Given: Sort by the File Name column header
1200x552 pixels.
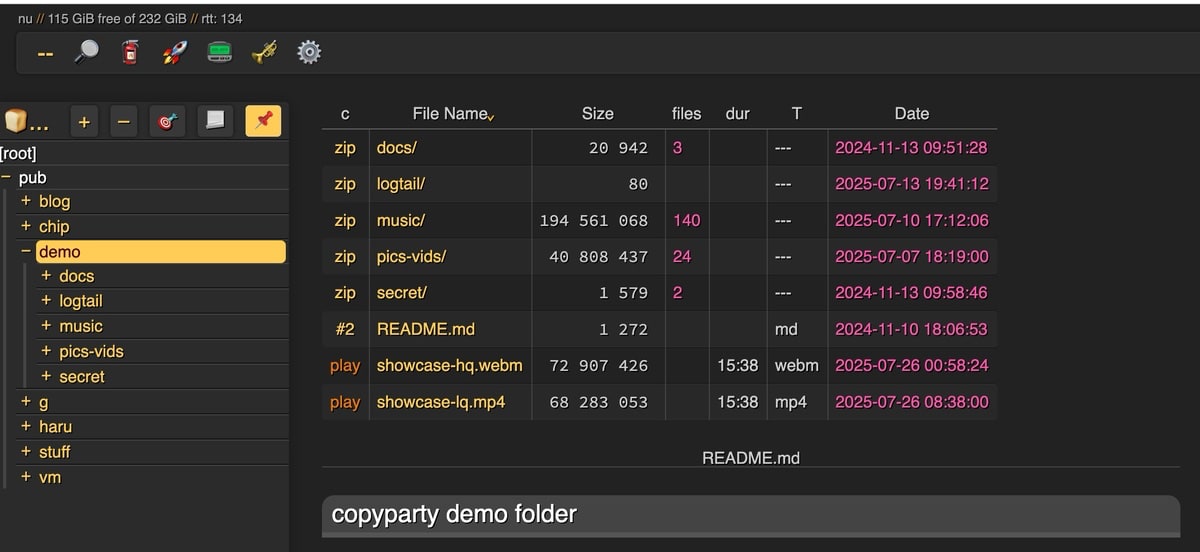Looking at the screenshot, I should click(x=449, y=114).
